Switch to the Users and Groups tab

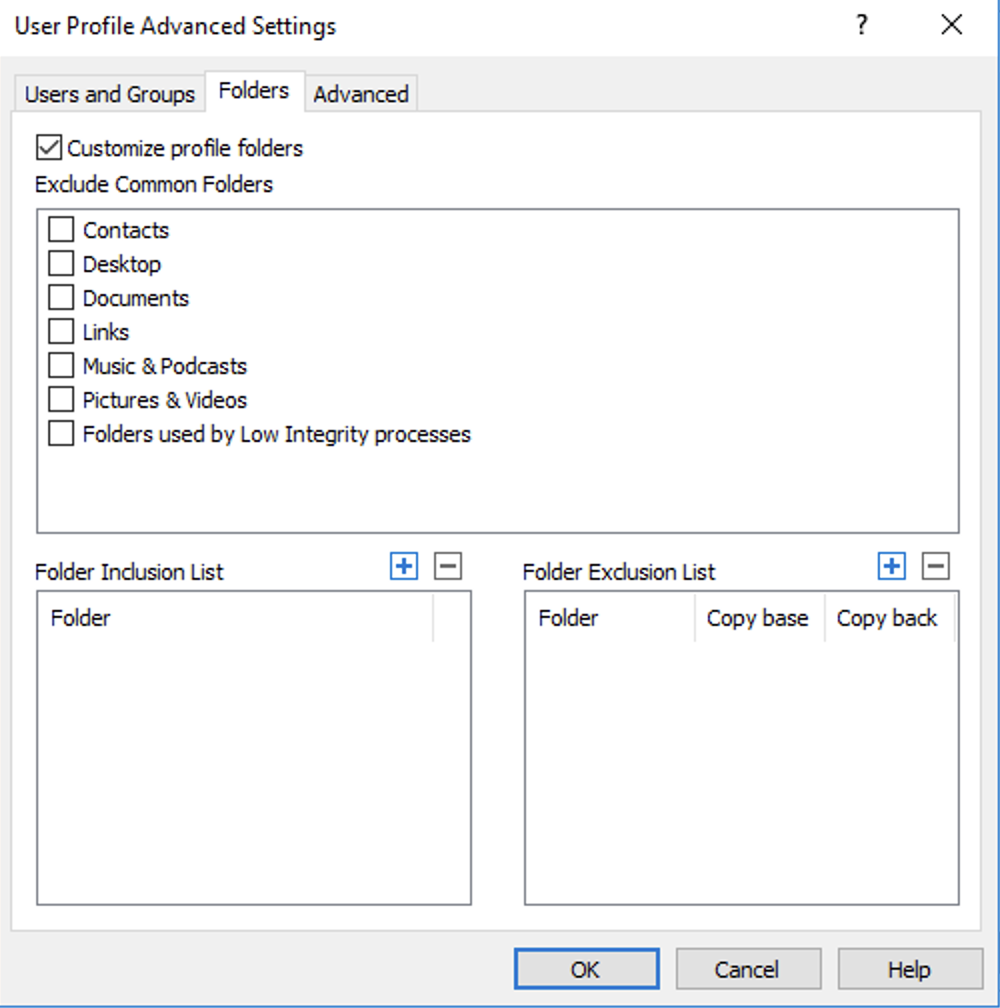tap(110, 94)
